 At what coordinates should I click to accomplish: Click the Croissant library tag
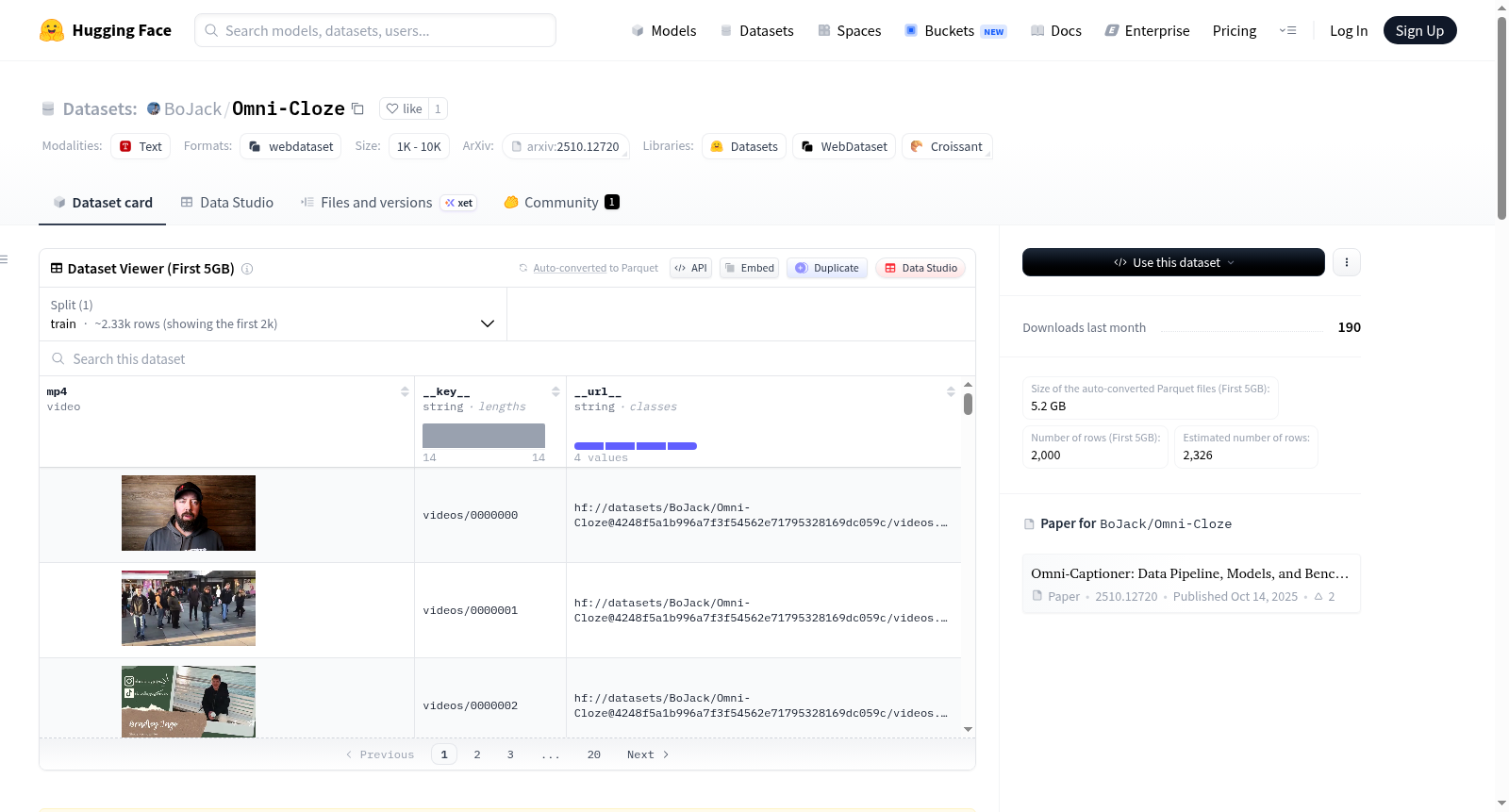(947, 146)
